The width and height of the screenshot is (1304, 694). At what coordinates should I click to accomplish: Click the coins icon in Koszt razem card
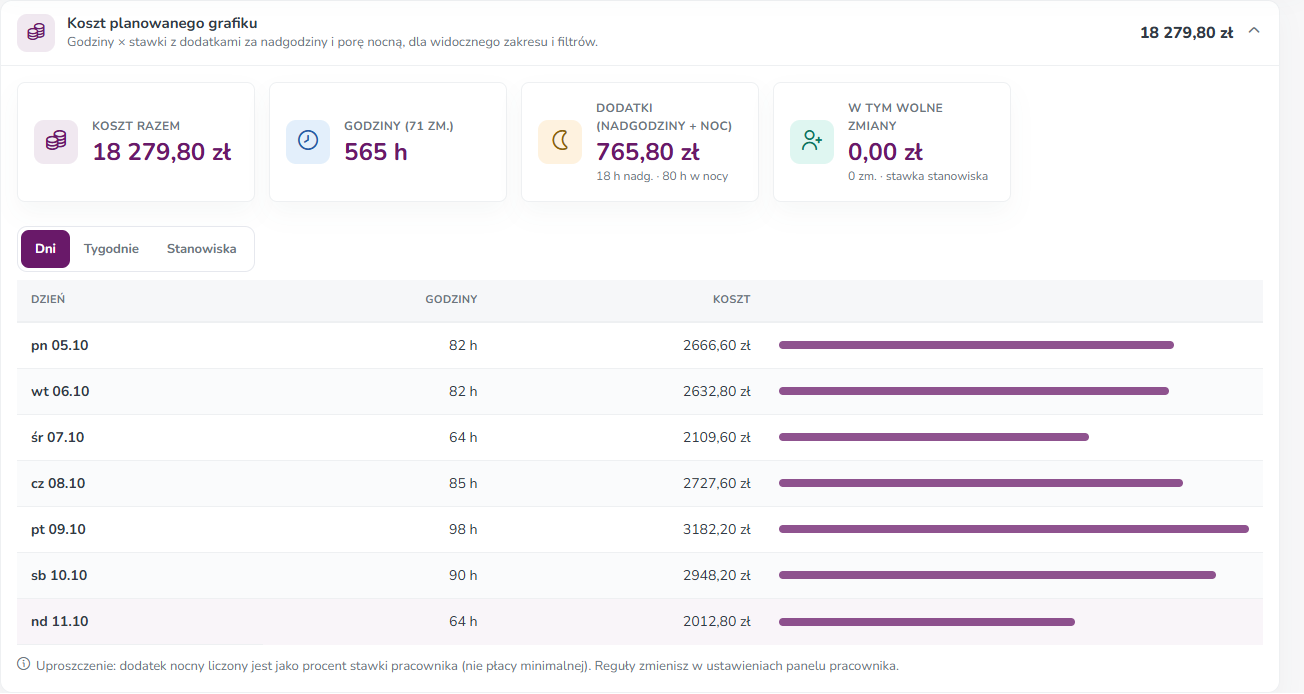[x=56, y=142]
